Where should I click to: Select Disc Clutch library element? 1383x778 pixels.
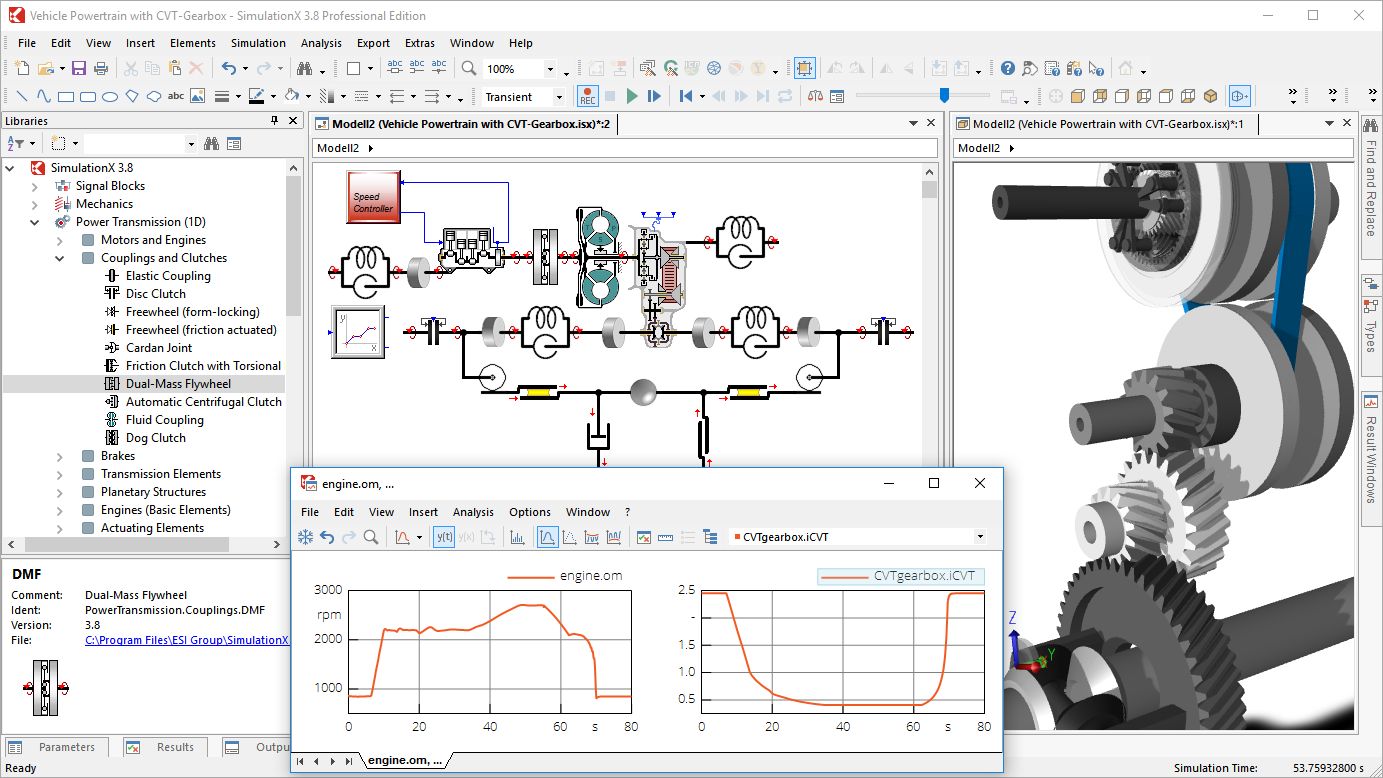tap(156, 294)
